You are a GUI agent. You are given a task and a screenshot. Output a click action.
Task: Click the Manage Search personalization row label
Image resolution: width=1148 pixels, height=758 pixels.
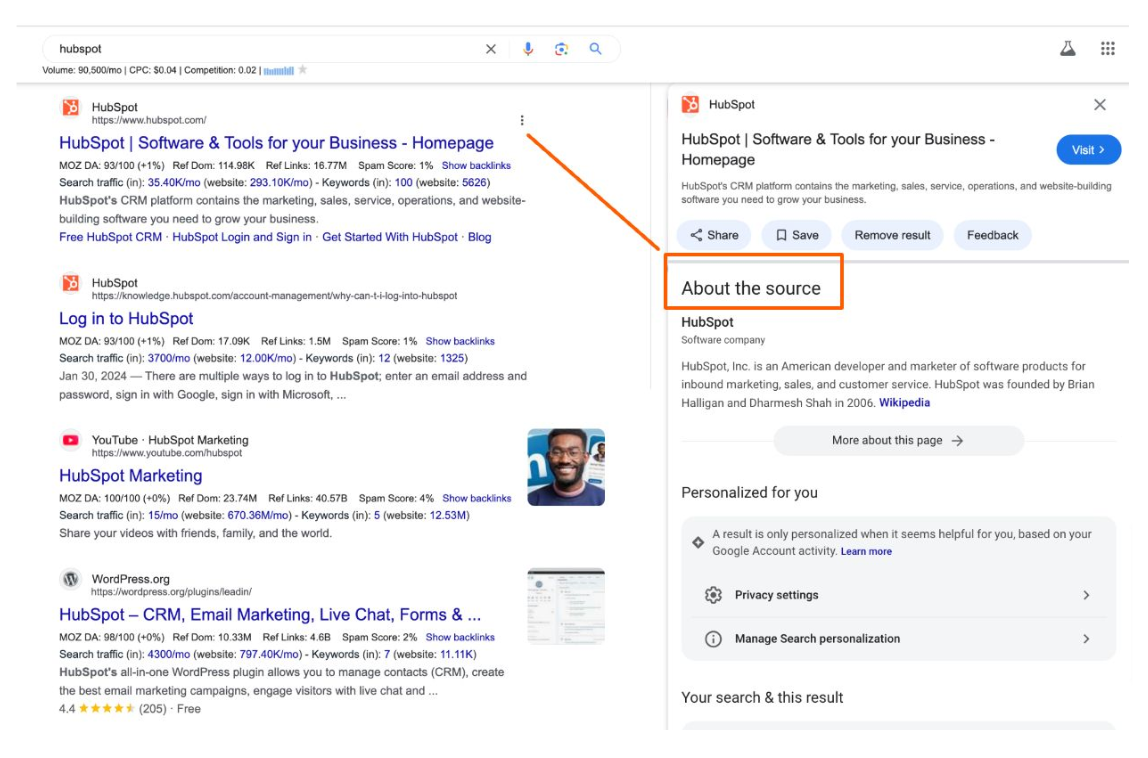817,639
